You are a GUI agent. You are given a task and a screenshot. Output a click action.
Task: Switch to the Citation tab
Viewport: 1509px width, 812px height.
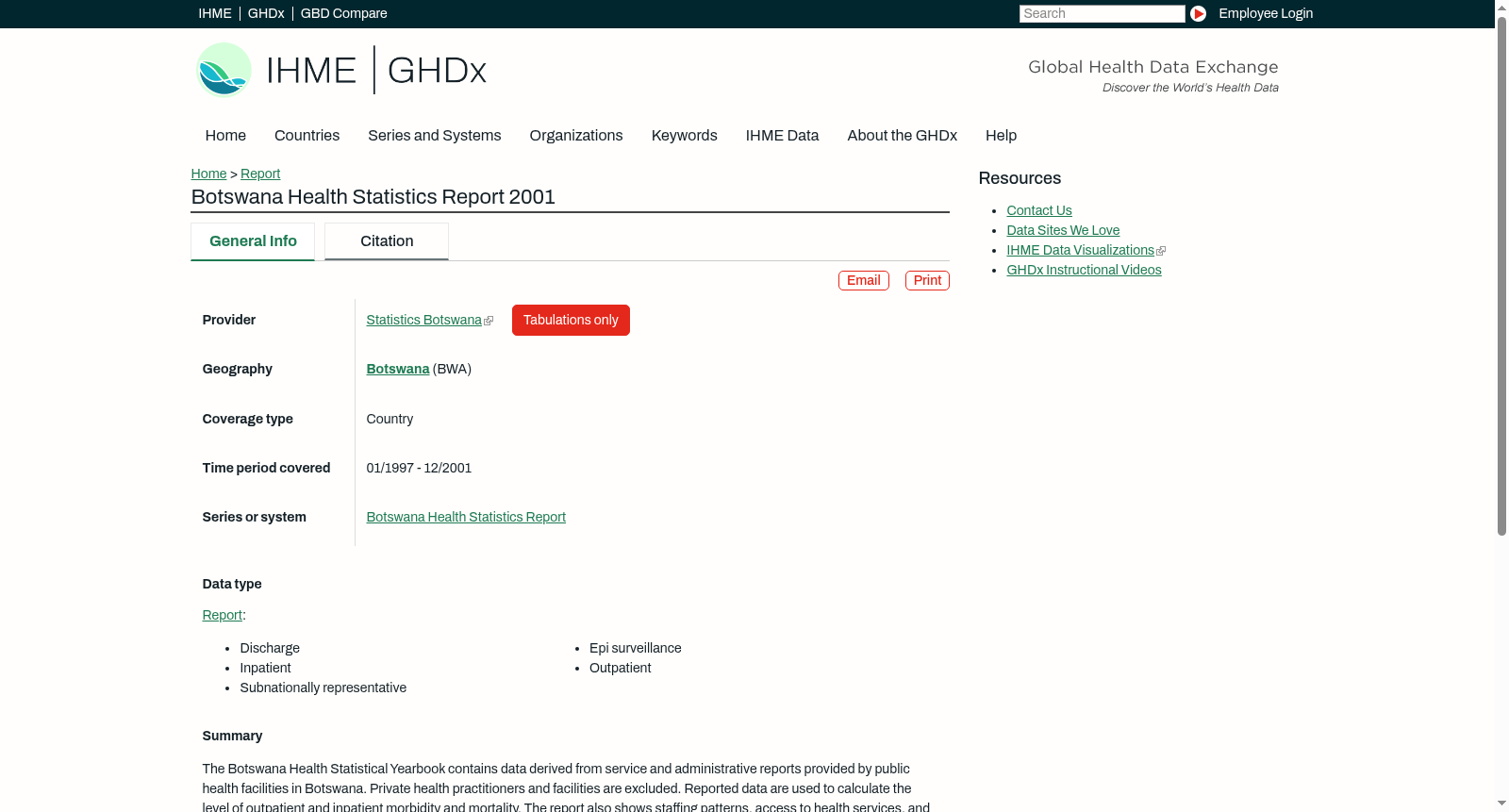pyautogui.click(x=387, y=241)
